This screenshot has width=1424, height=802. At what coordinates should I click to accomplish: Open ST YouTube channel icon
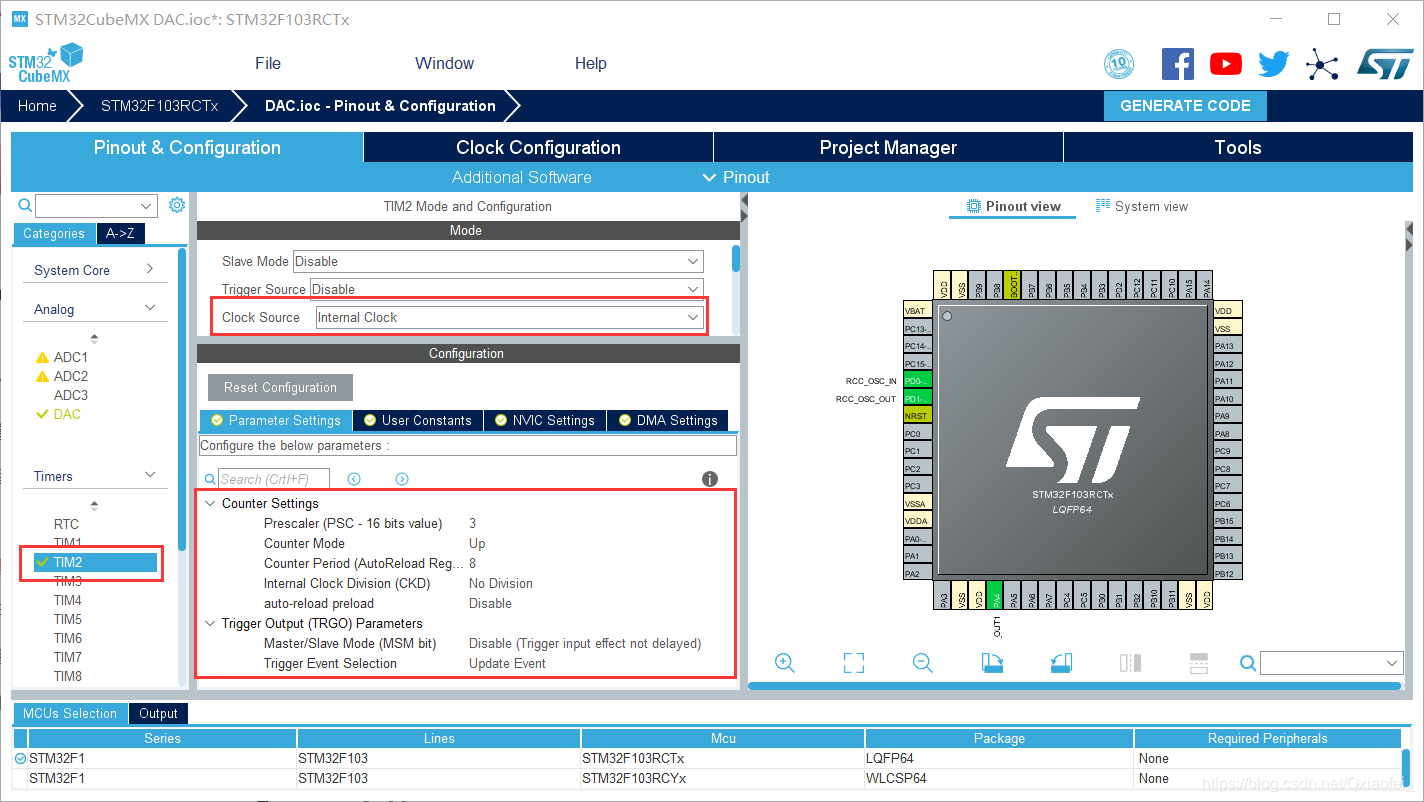coord(1226,64)
